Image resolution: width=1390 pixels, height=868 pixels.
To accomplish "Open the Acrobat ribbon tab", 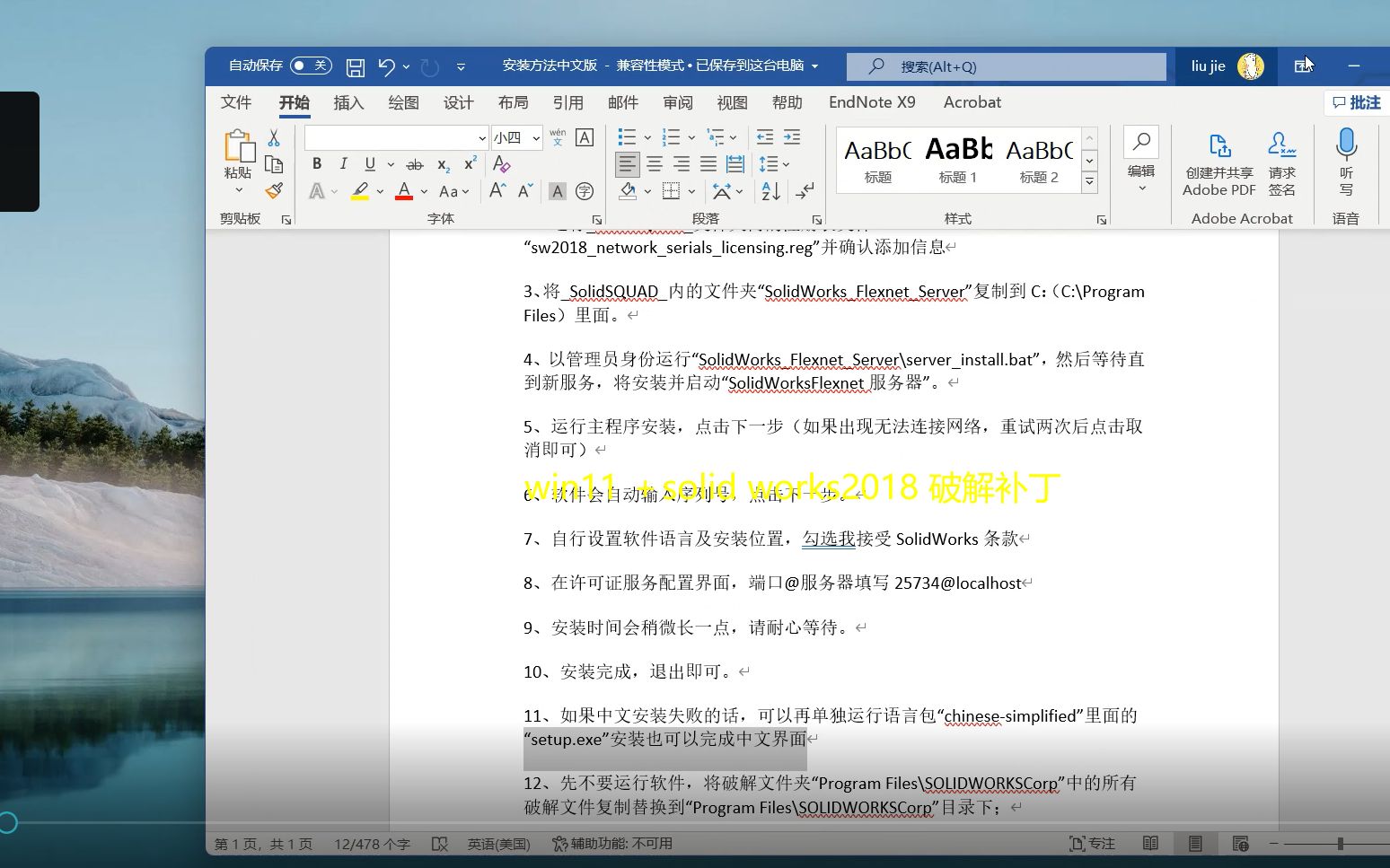I will coord(972,102).
